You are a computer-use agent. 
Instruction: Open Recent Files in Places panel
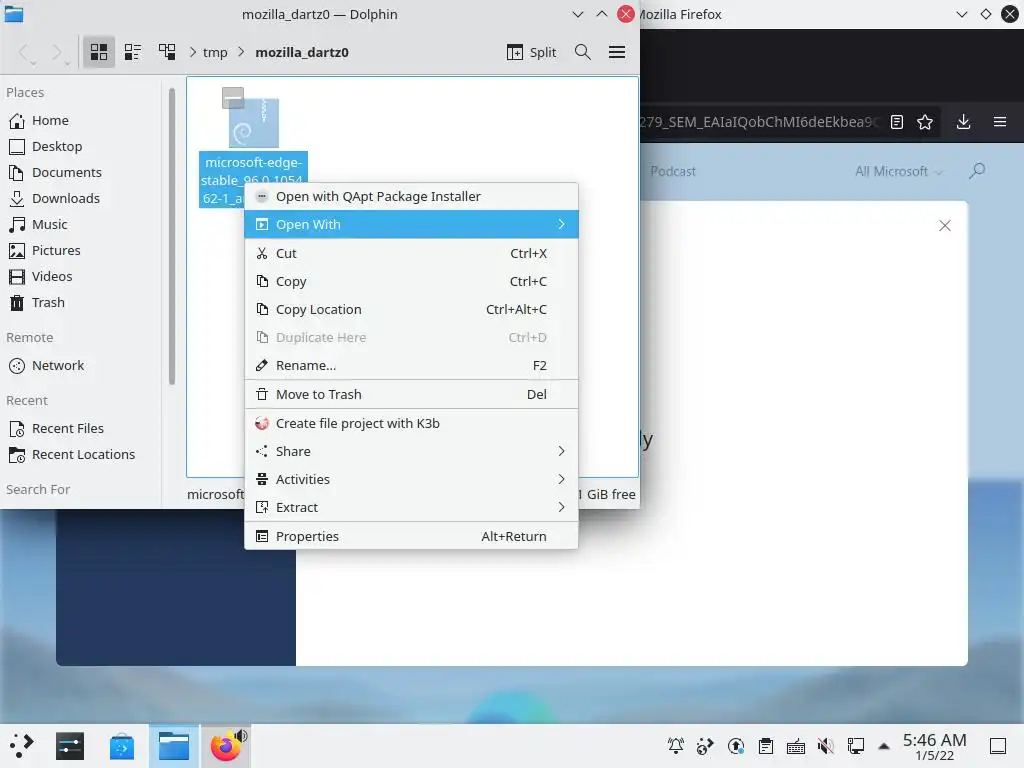click(67, 428)
